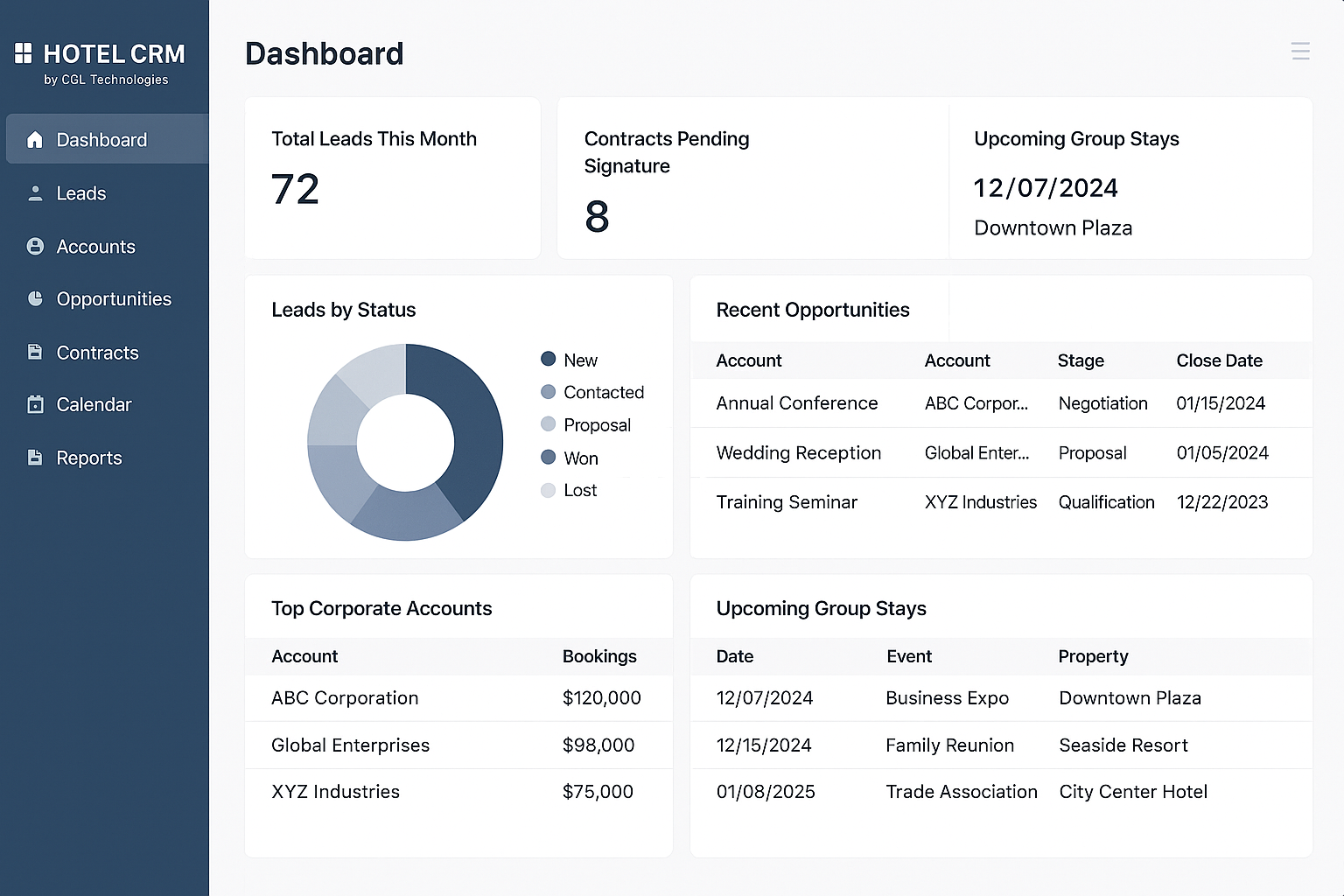Toggle the Lost status legend entry
This screenshot has height=896, width=1344.
579,491
